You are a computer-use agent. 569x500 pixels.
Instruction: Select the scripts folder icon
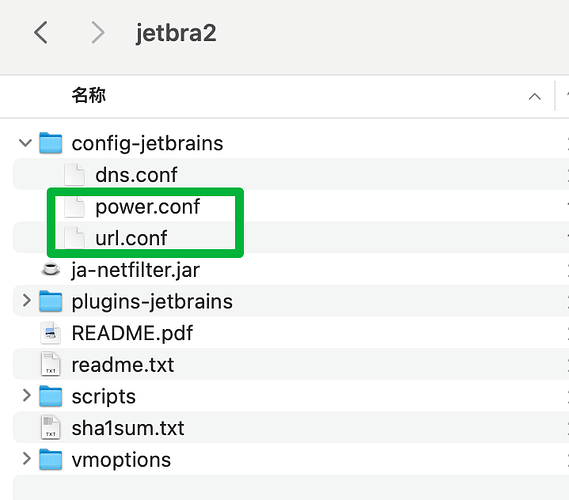tap(50, 396)
